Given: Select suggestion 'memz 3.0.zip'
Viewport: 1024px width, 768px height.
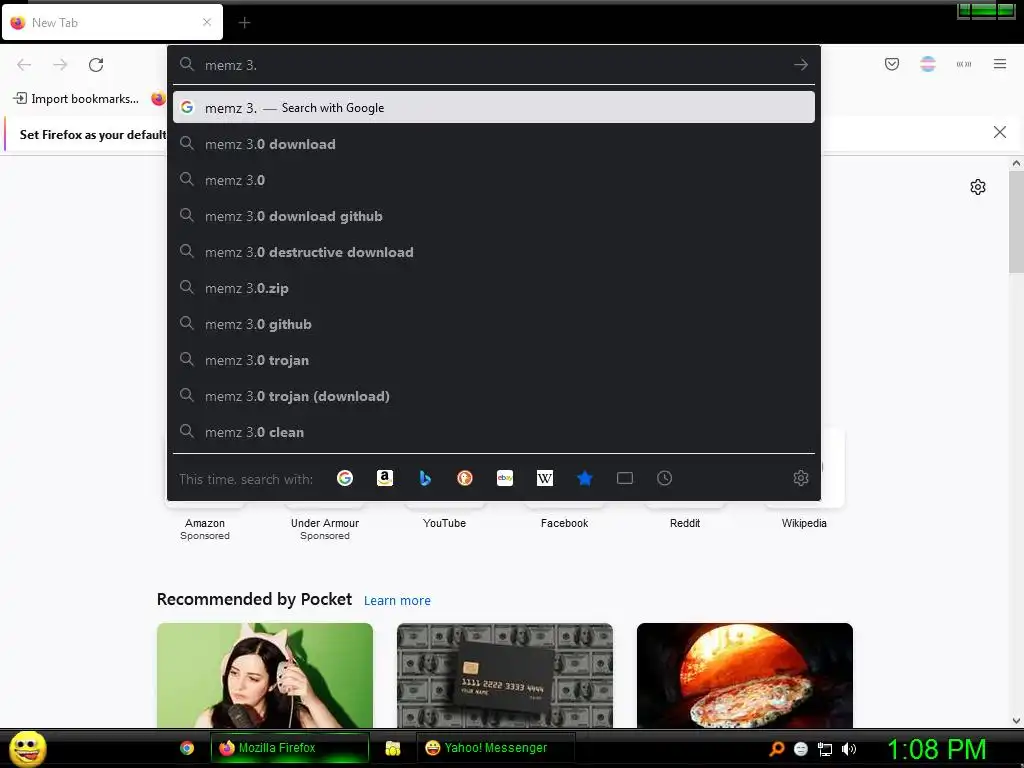Looking at the screenshot, I should pyautogui.click(x=494, y=288).
